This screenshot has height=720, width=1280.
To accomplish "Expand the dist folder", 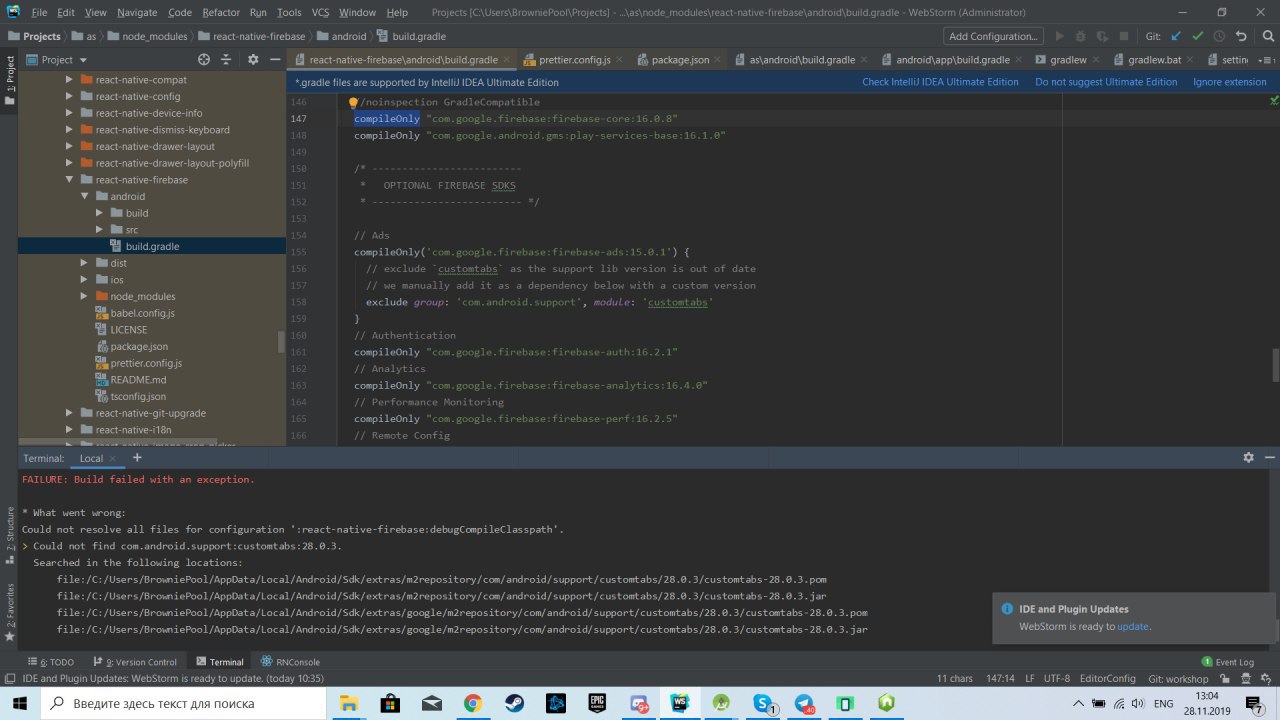I will [85, 263].
